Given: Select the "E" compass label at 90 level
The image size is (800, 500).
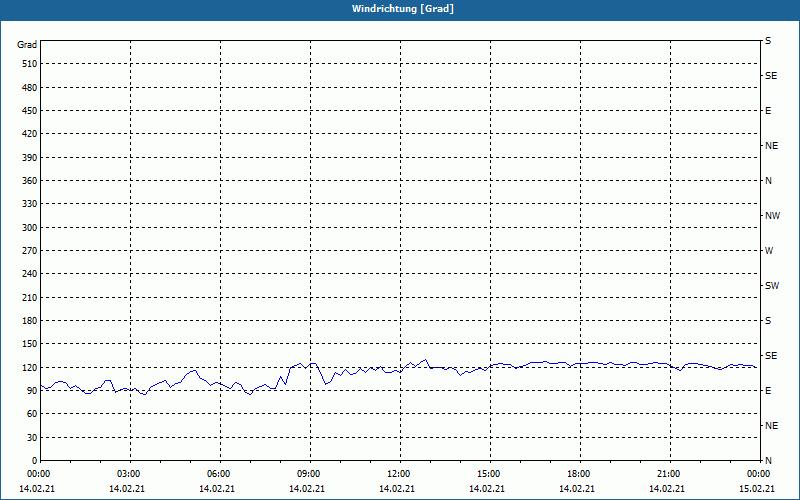Looking at the screenshot, I should click(x=768, y=391).
